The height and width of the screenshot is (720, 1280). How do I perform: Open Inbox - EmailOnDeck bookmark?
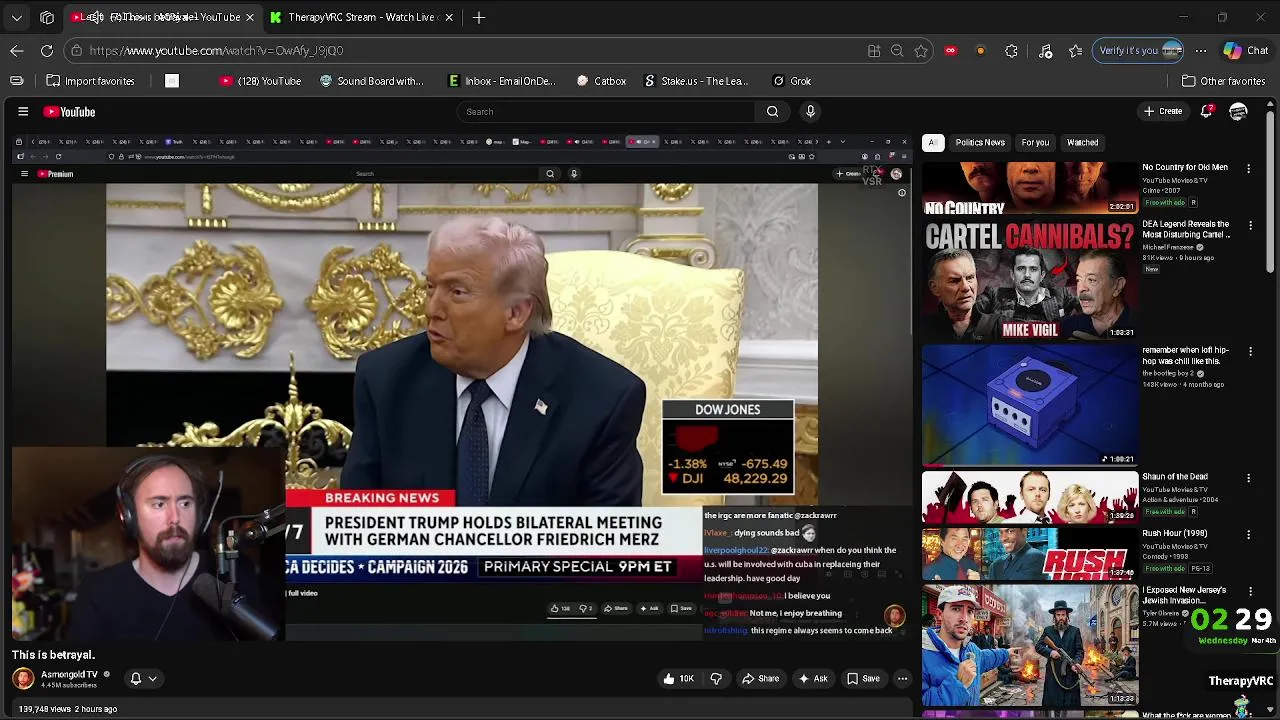(x=501, y=81)
